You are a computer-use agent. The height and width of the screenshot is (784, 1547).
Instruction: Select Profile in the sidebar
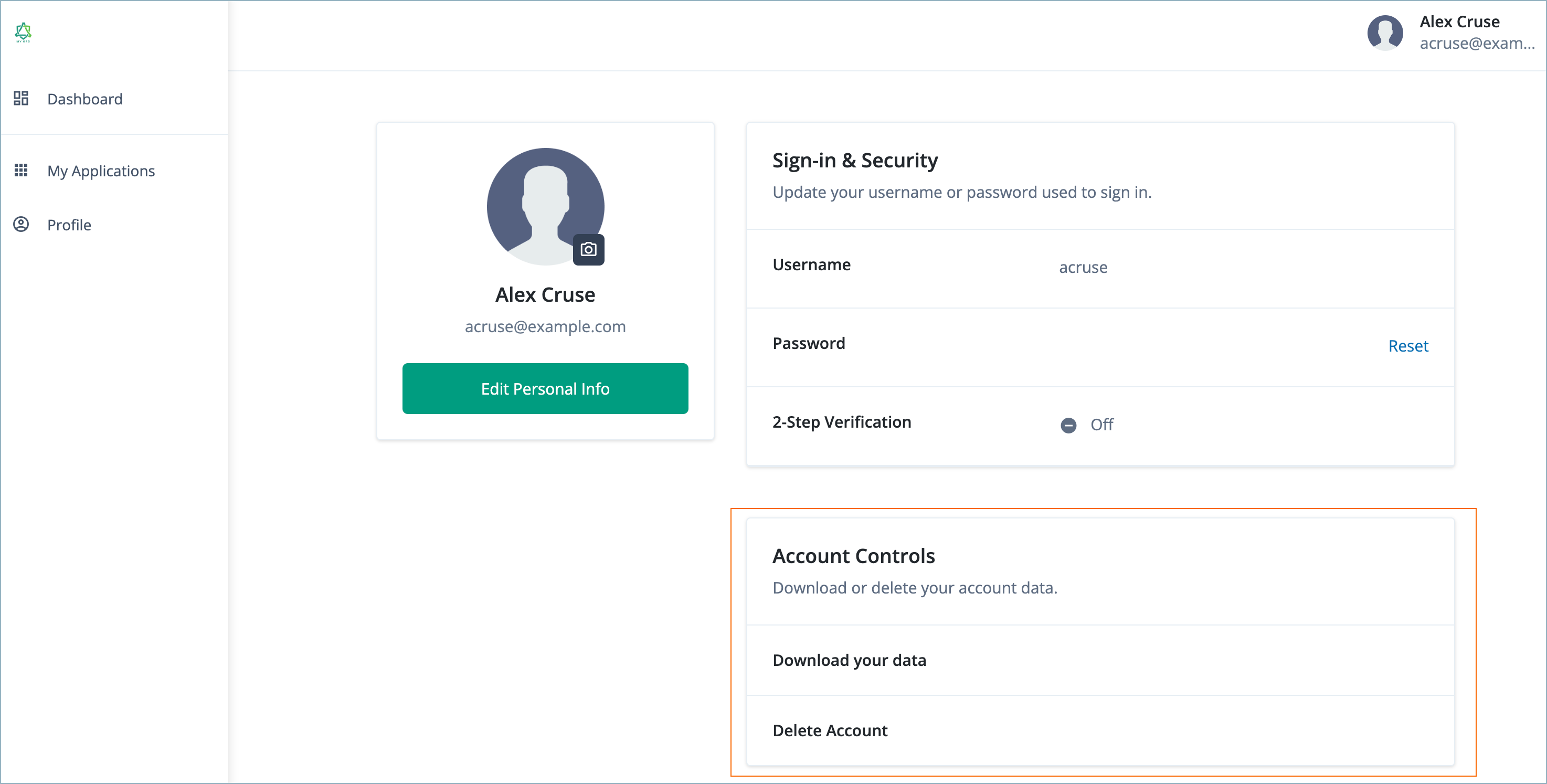pos(69,225)
